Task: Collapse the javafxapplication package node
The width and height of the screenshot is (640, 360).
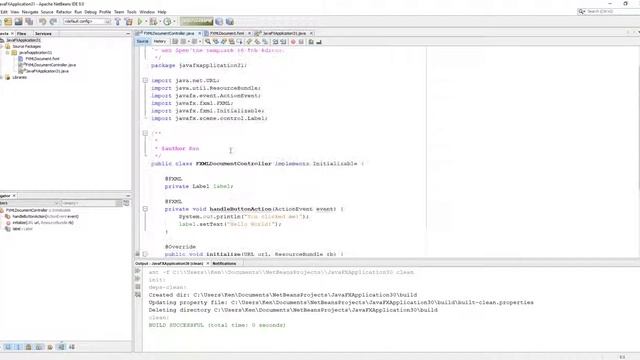Action: 7,53
